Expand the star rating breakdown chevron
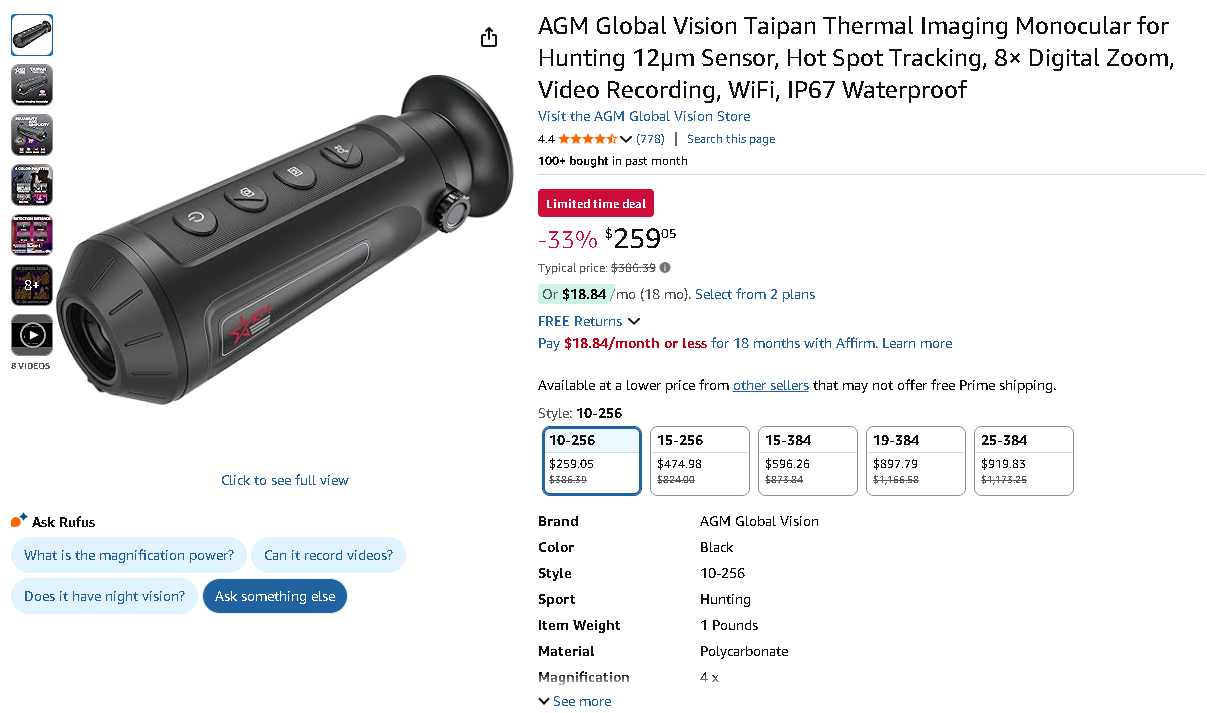Screen dimensions: 1207x713 [x=627, y=139]
